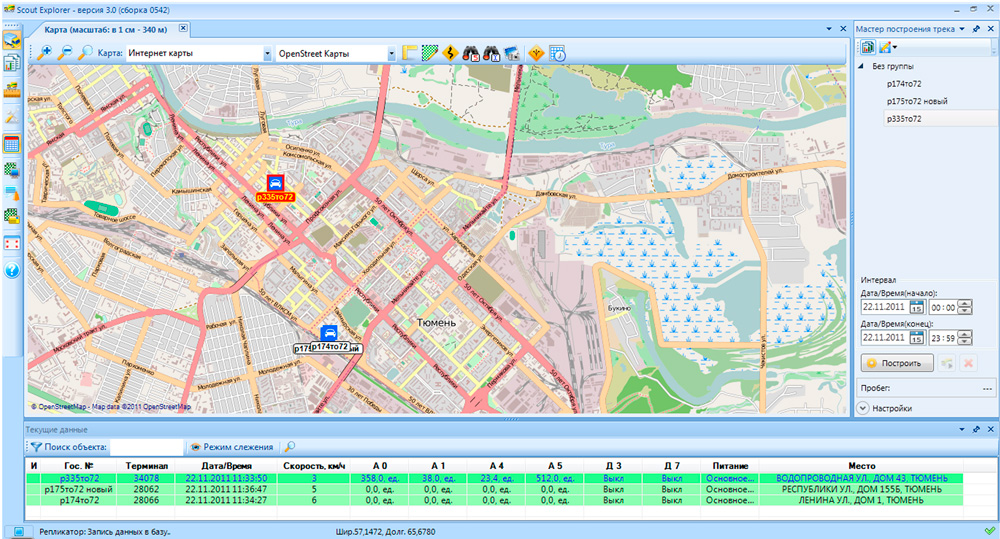Click the checkered map with monitor sidebar icon
1000x539 pixels.
(11, 170)
